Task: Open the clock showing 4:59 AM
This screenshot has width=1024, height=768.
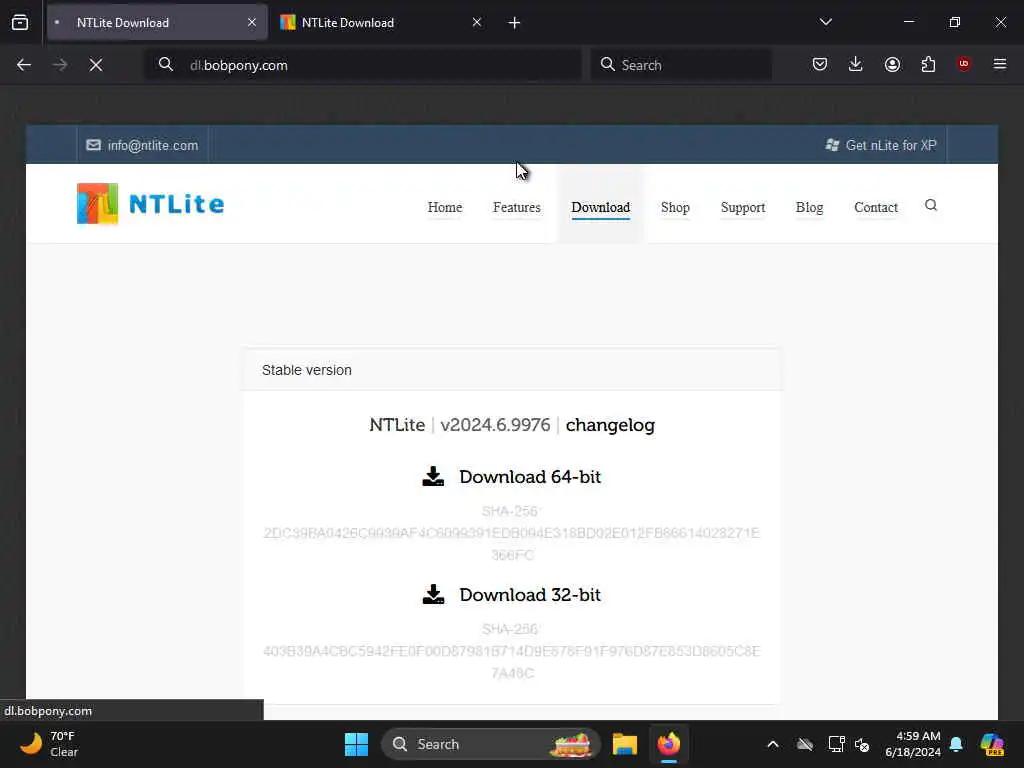Action: pos(913,744)
